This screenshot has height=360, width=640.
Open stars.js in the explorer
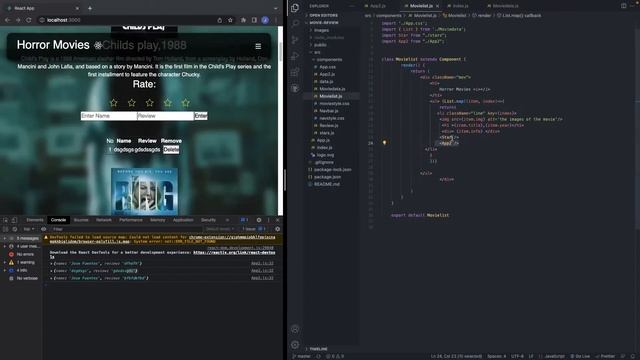[x=327, y=133]
